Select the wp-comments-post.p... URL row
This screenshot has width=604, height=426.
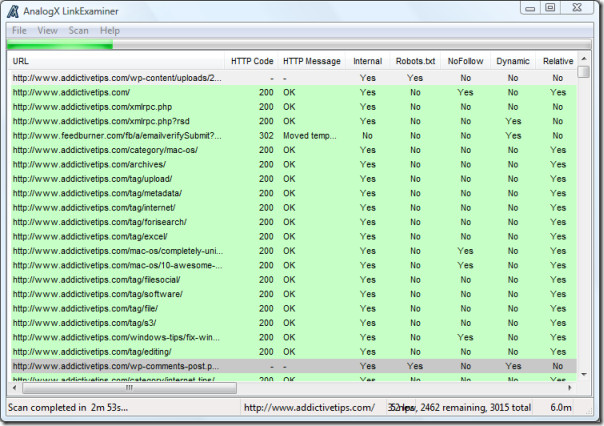click(x=293, y=366)
